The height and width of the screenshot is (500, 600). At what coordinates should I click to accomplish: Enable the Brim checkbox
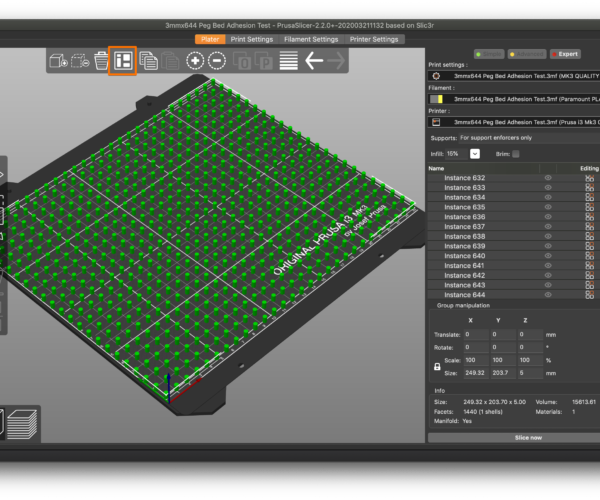pos(515,154)
